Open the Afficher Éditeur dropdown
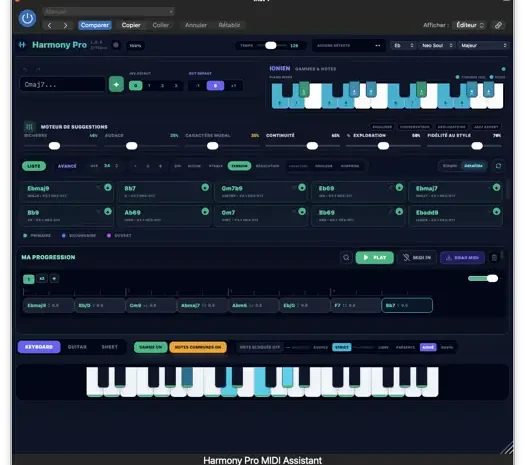This screenshot has height=465, width=525. click(470, 25)
